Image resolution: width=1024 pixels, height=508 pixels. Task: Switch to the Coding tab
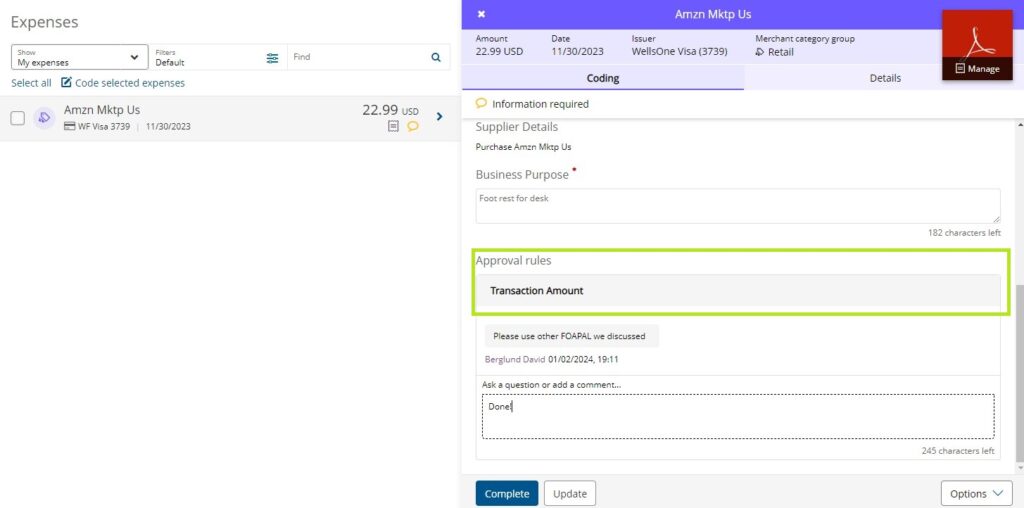click(602, 78)
